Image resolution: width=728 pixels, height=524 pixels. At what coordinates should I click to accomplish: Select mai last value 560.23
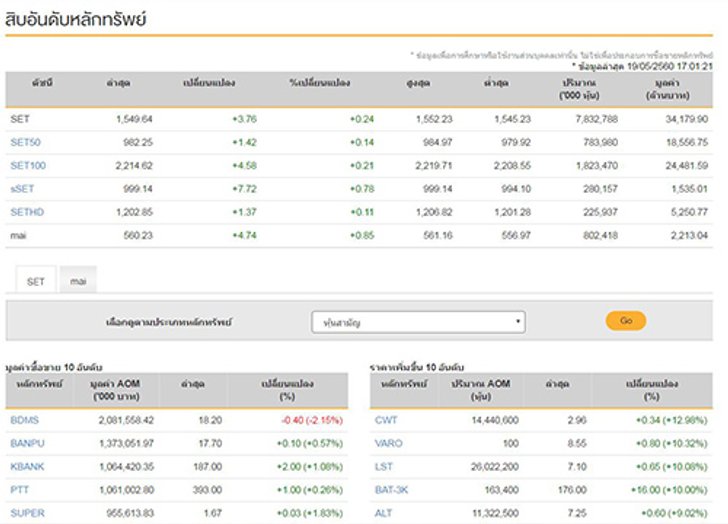point(138,236)
